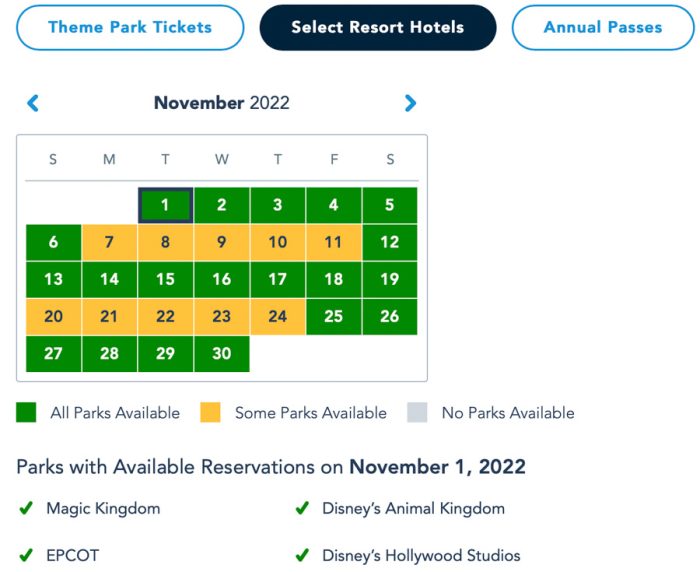Go to previous month using left arrow
This screenshot has width=700, height=572.
[x=32, y=103]
